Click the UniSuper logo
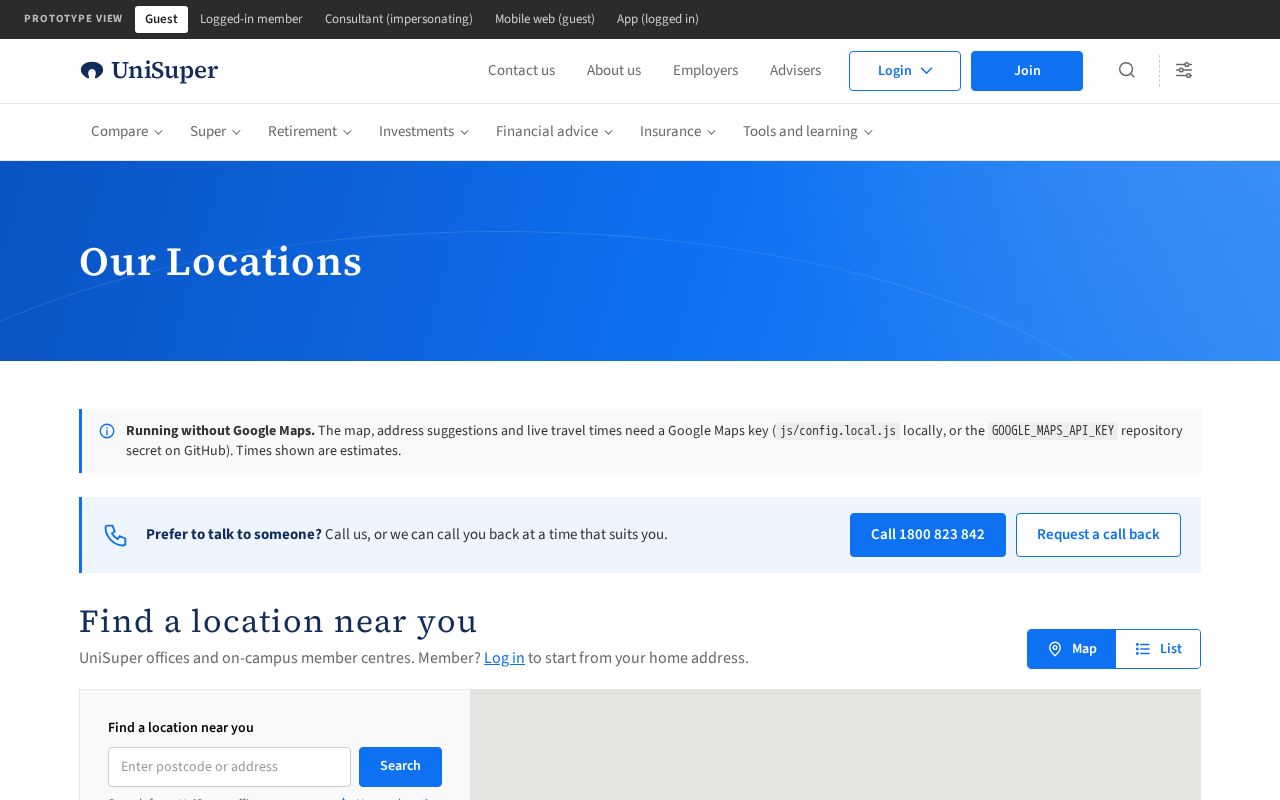Image resolution: width=1280 pixels, height=800 pixels. coord(149,70)
